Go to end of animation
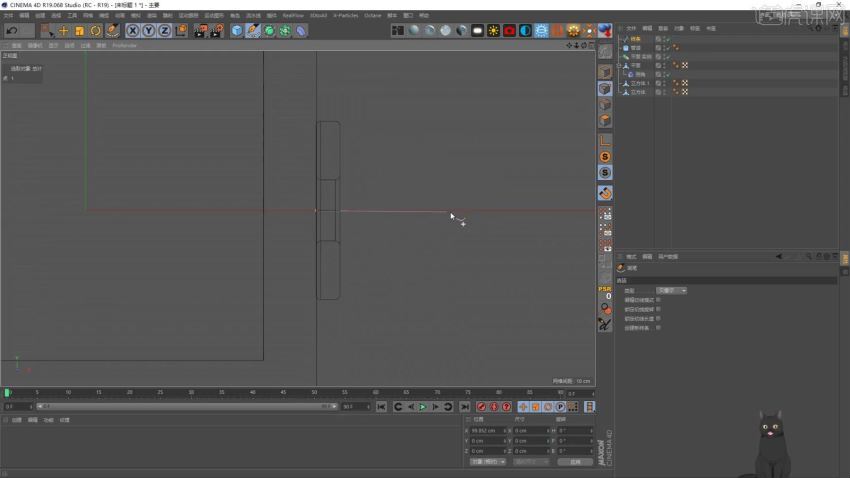Image resolution: width=850 pixels, height=478 pixels. 465,406
